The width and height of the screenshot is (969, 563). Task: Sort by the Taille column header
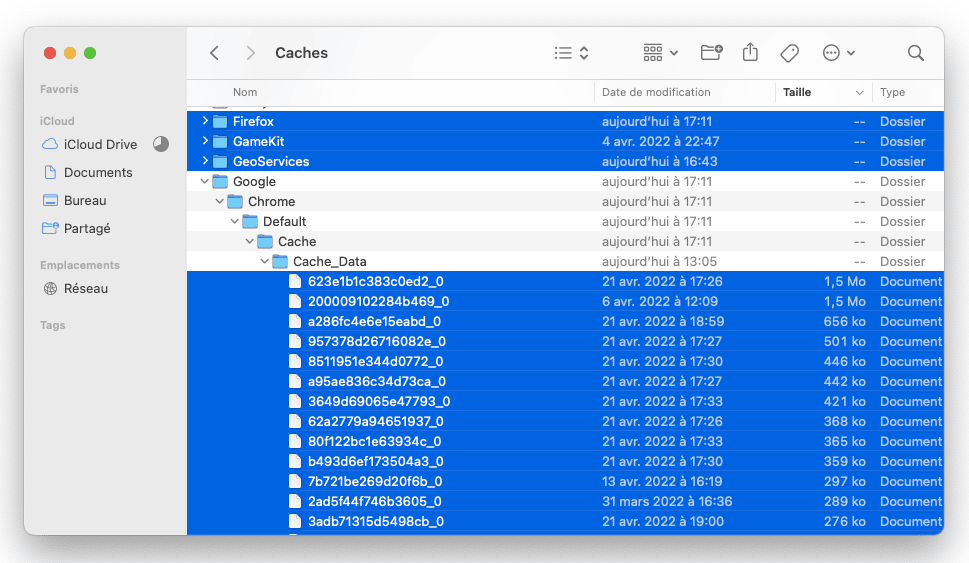point(797,92)
